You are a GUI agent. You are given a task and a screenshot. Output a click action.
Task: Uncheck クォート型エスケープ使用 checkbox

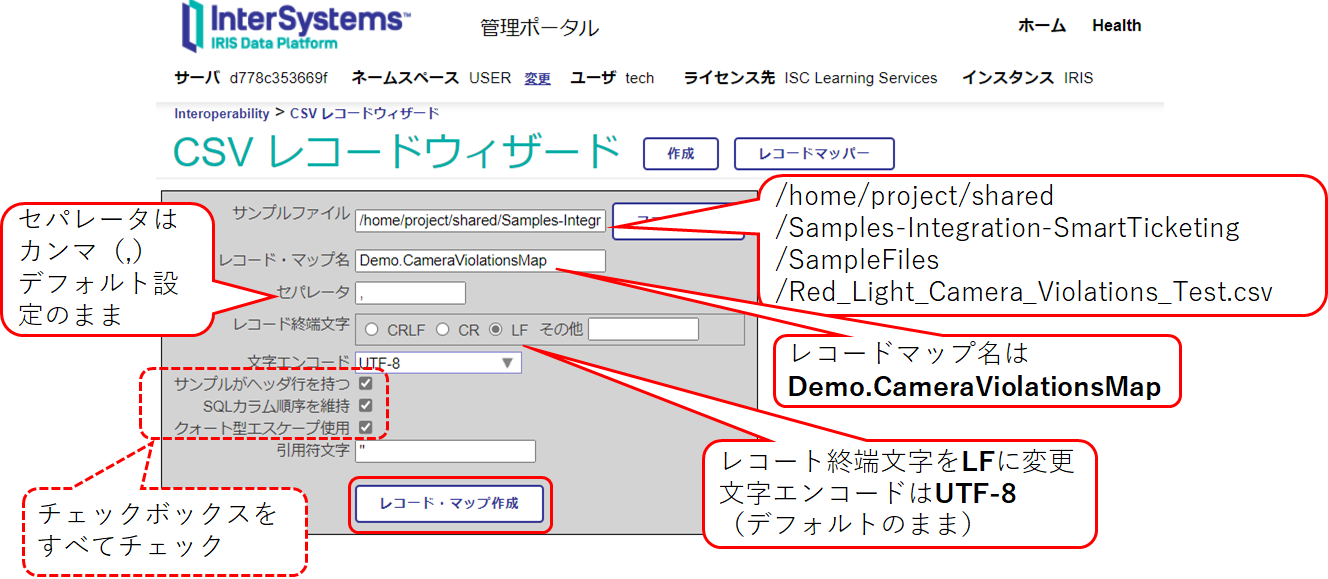[x=366, y=428]
